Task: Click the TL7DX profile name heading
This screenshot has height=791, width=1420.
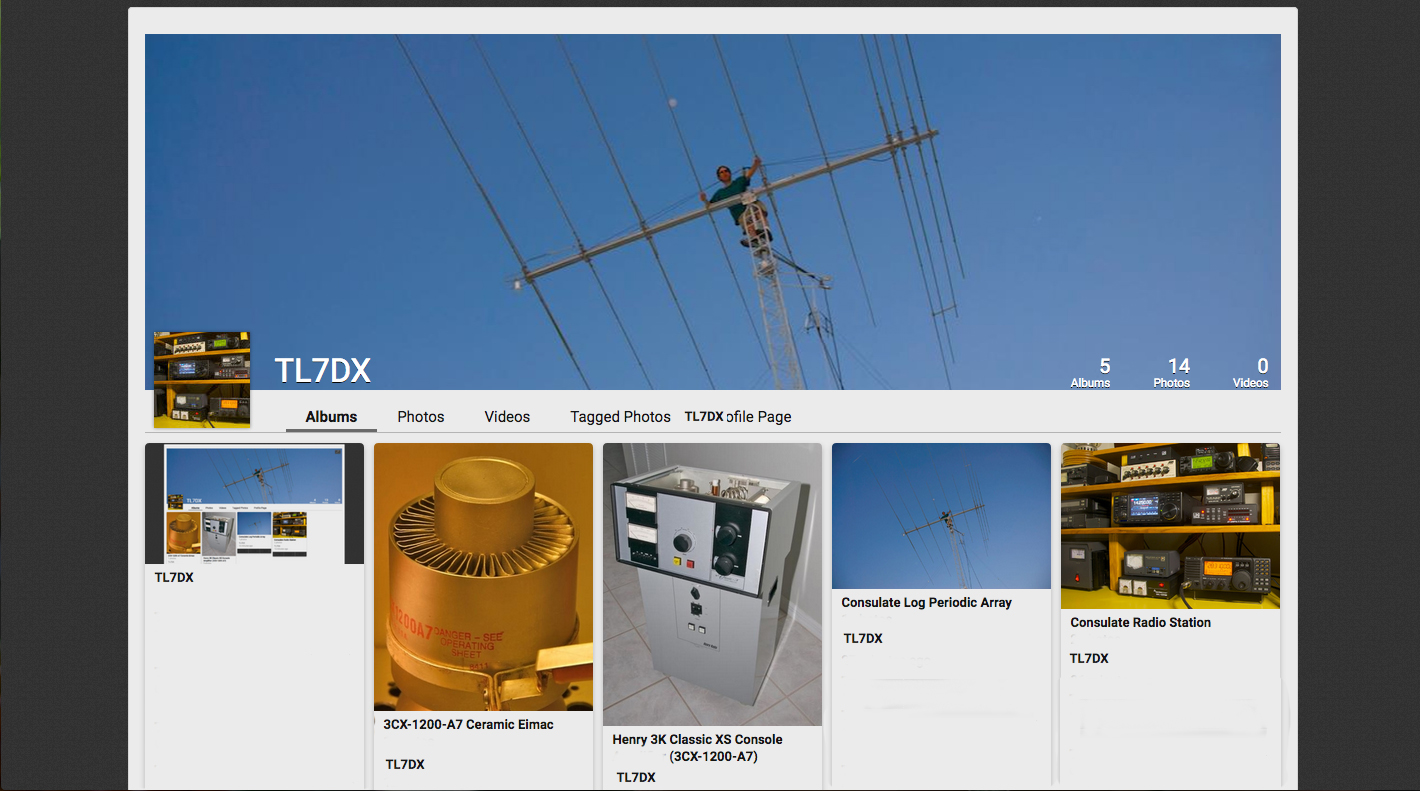Action: pos(323,371)
